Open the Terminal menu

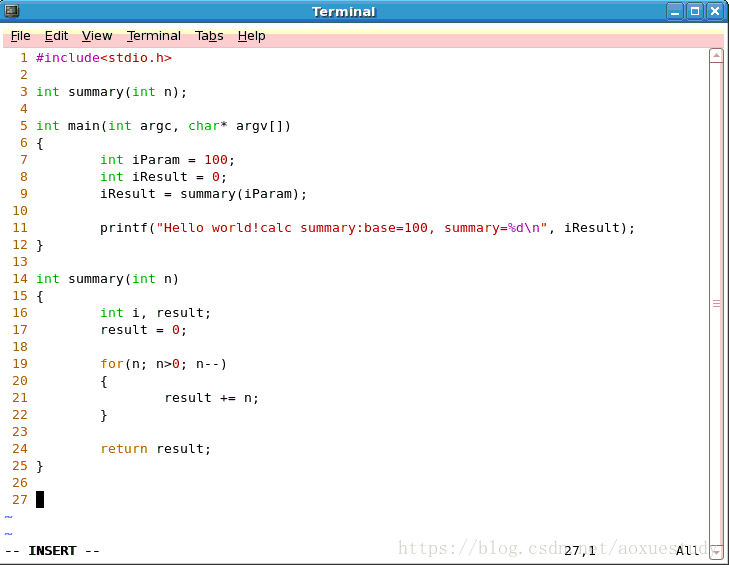pos(154,36)
